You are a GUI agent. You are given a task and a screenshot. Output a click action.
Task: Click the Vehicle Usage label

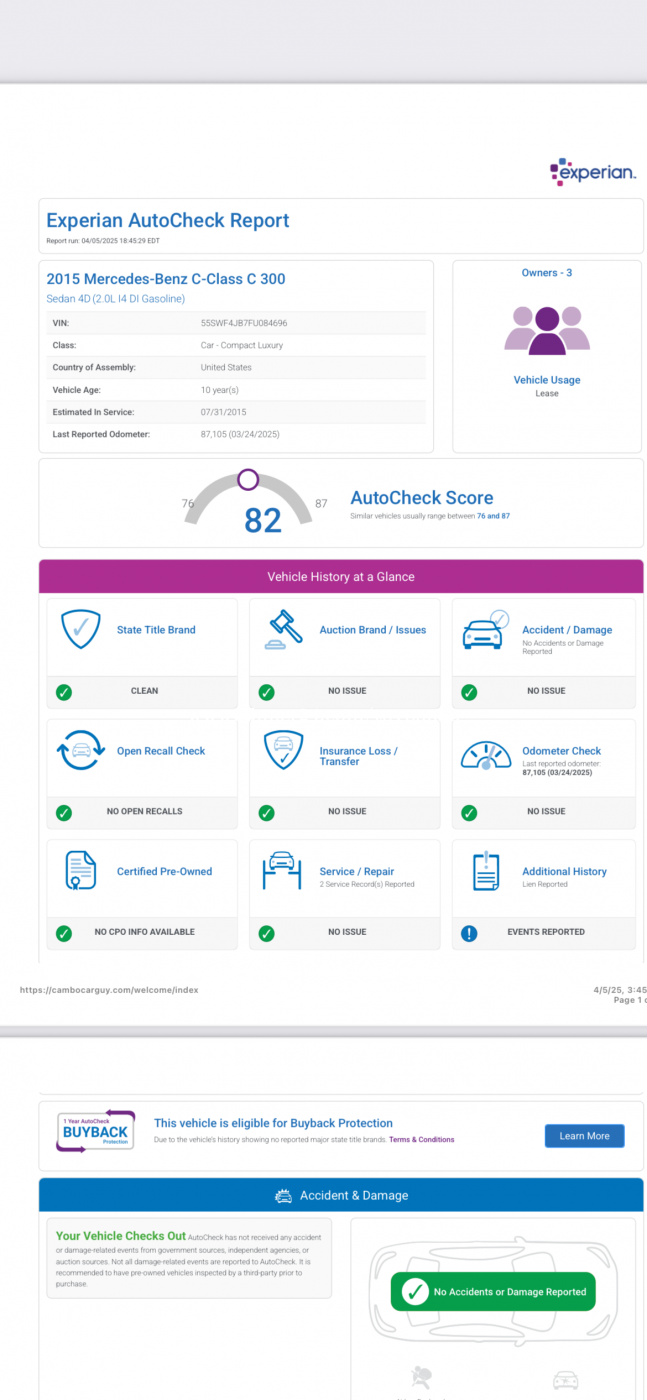pyautogui.click(x=547, y=380)
